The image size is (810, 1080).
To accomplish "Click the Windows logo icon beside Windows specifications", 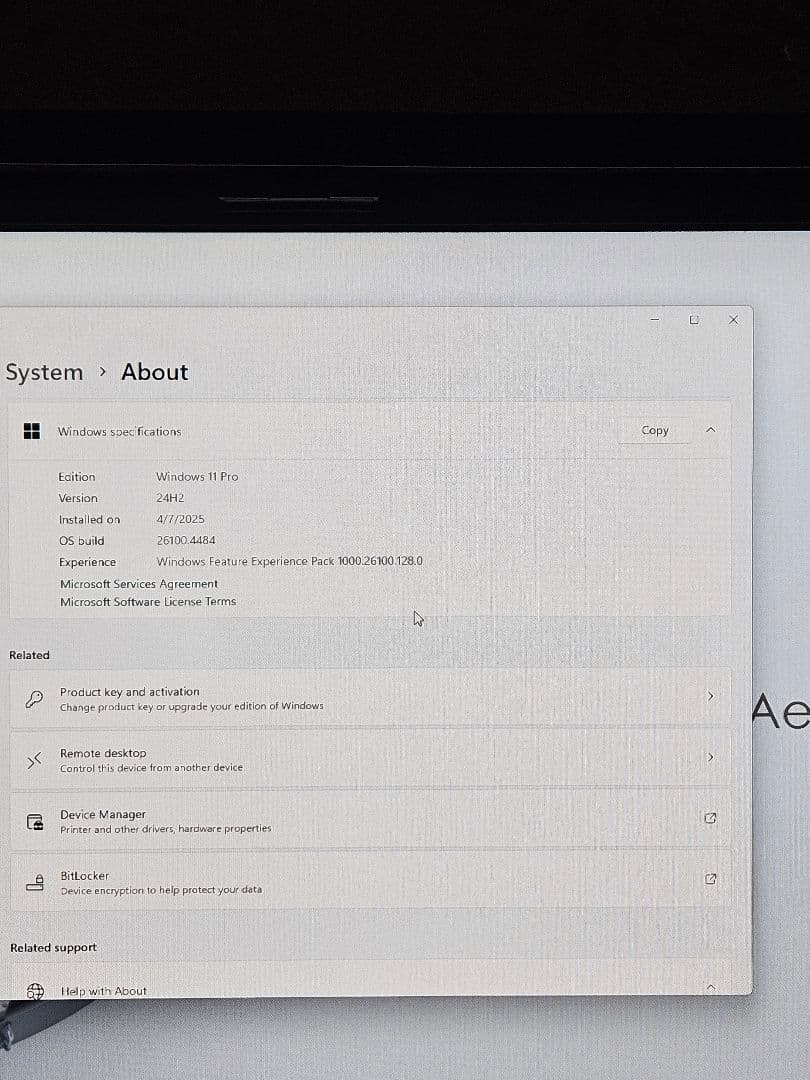I will pos(32,431).
